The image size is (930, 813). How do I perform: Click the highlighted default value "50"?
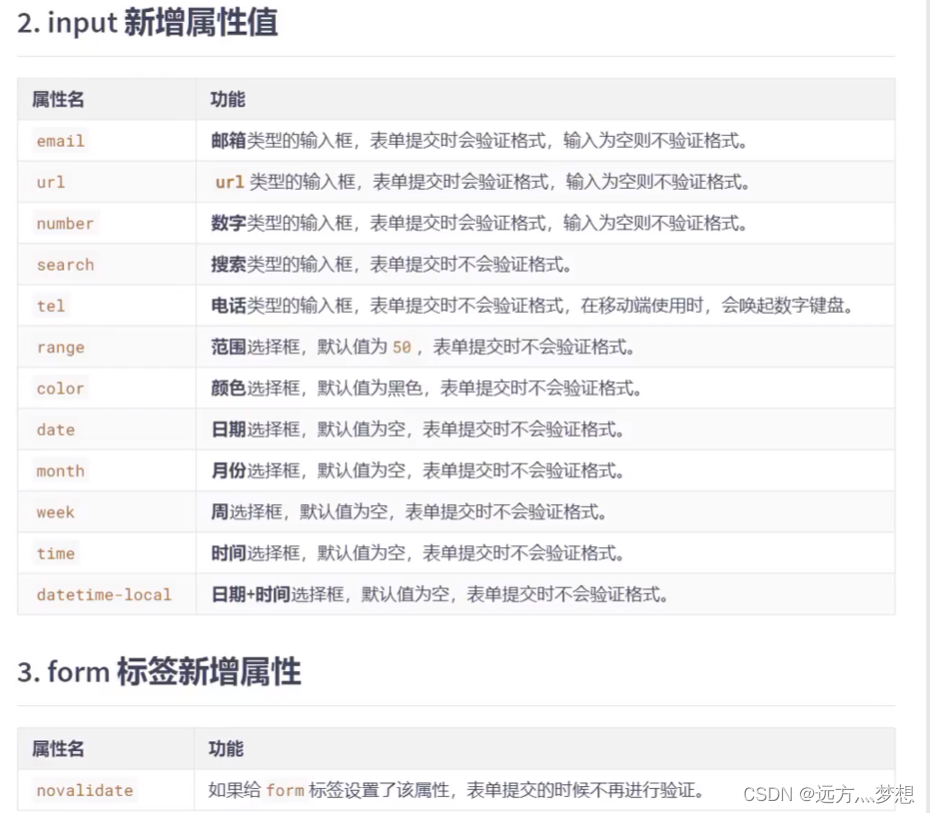(x=402, y=347)
